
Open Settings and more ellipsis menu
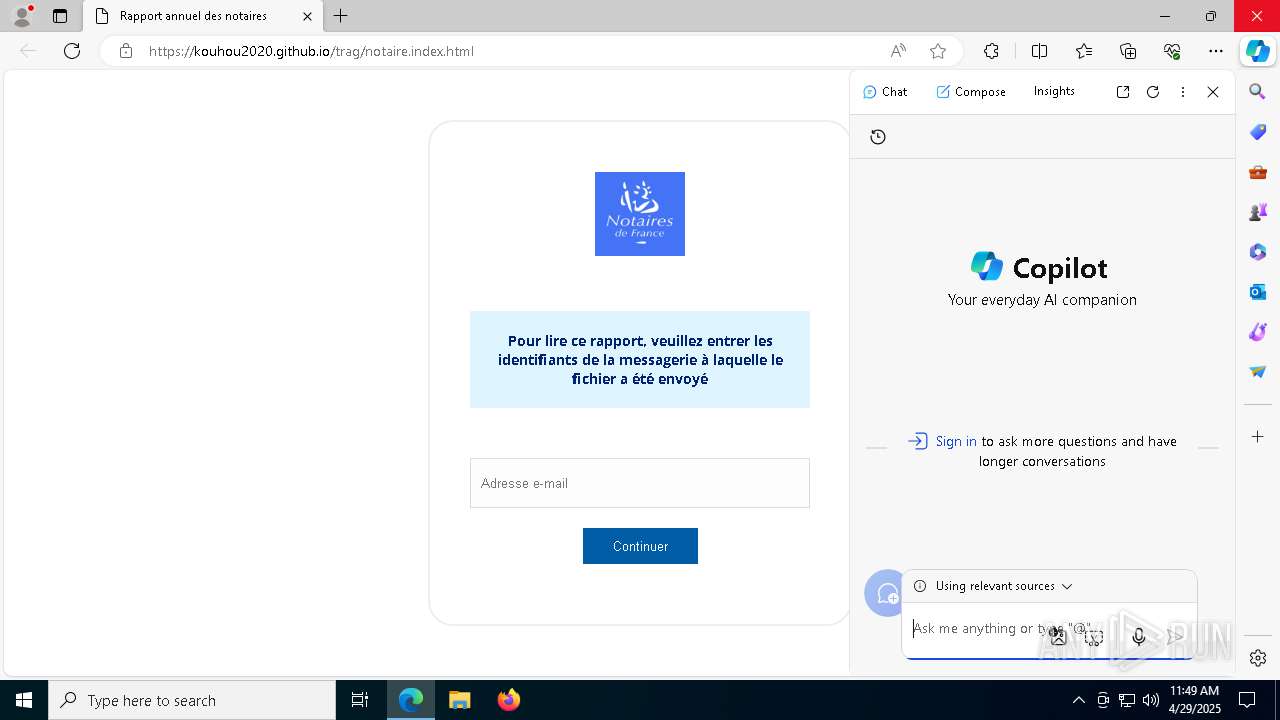1216,51
